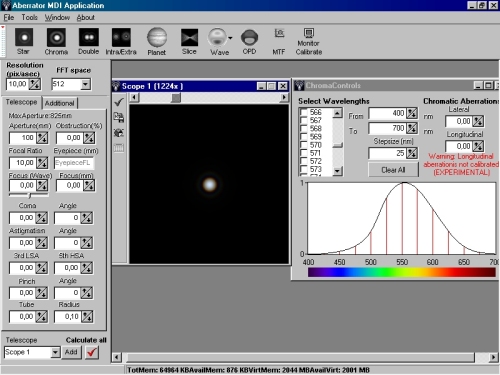
Task: Check the 571 wavelength checkbox
Action: pyautogui.click(x=304, y=153)
